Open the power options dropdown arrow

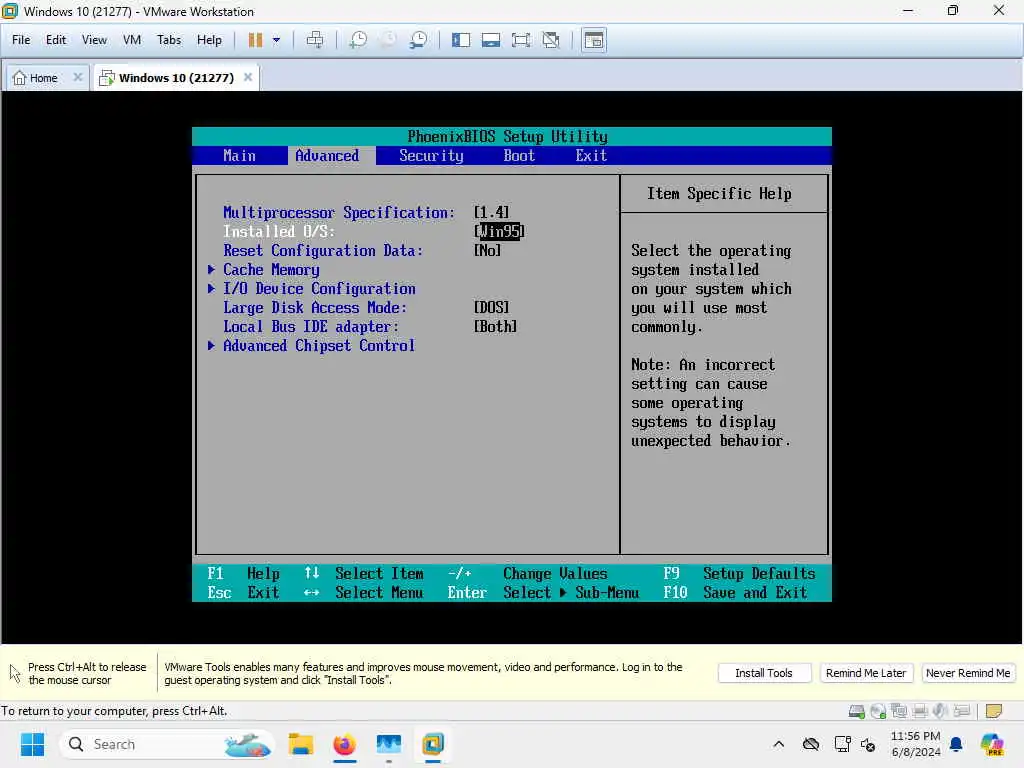[276, 40]
